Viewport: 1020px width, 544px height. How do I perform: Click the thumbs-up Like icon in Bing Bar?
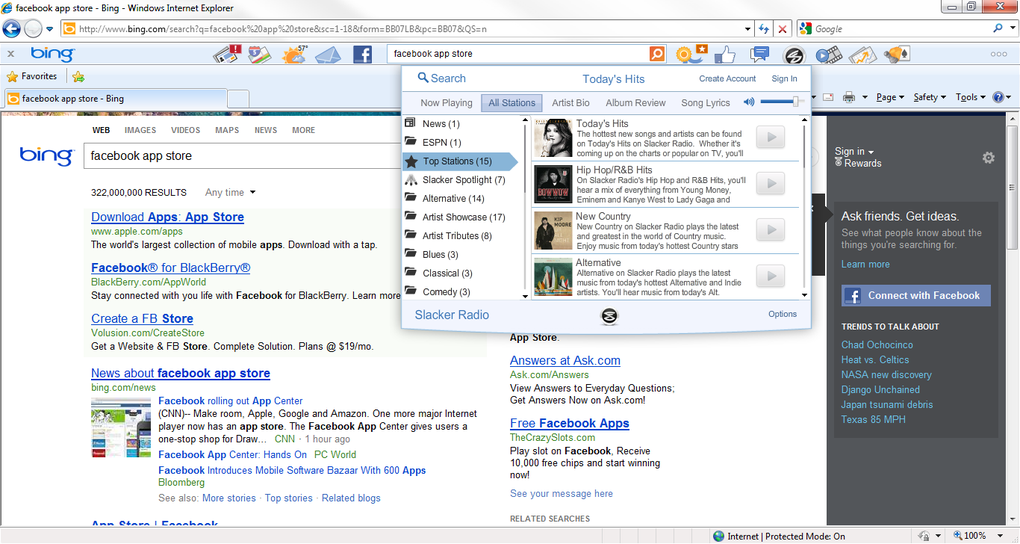[725, 55]
